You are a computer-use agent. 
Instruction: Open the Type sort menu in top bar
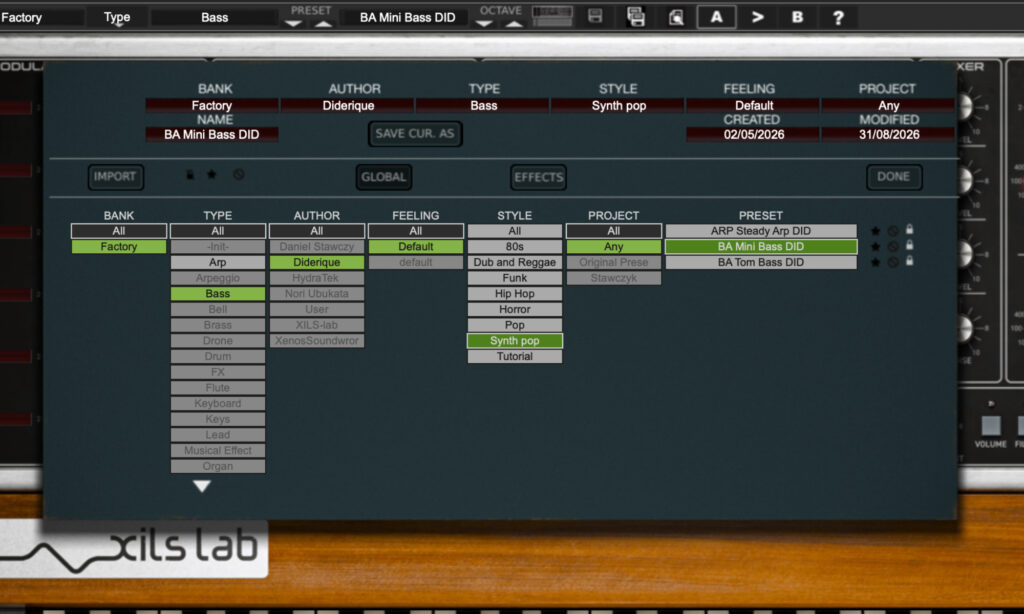click(117, 17)
